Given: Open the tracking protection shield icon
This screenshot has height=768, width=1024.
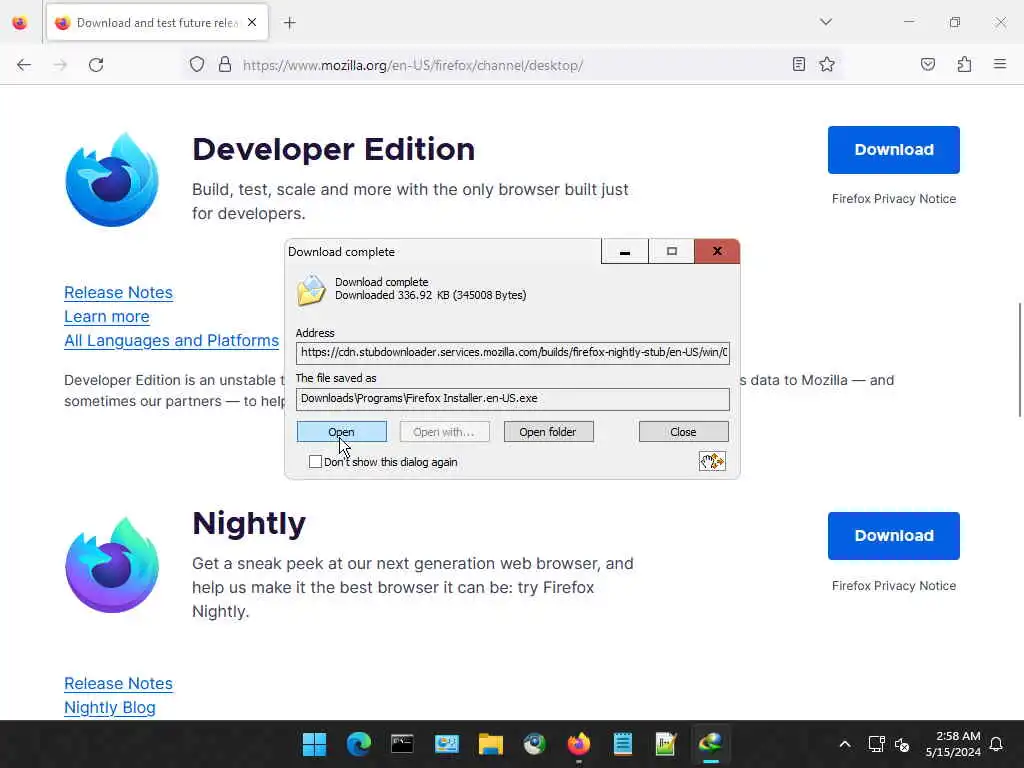Looking at the screenshot, I should tap(197, 65).
